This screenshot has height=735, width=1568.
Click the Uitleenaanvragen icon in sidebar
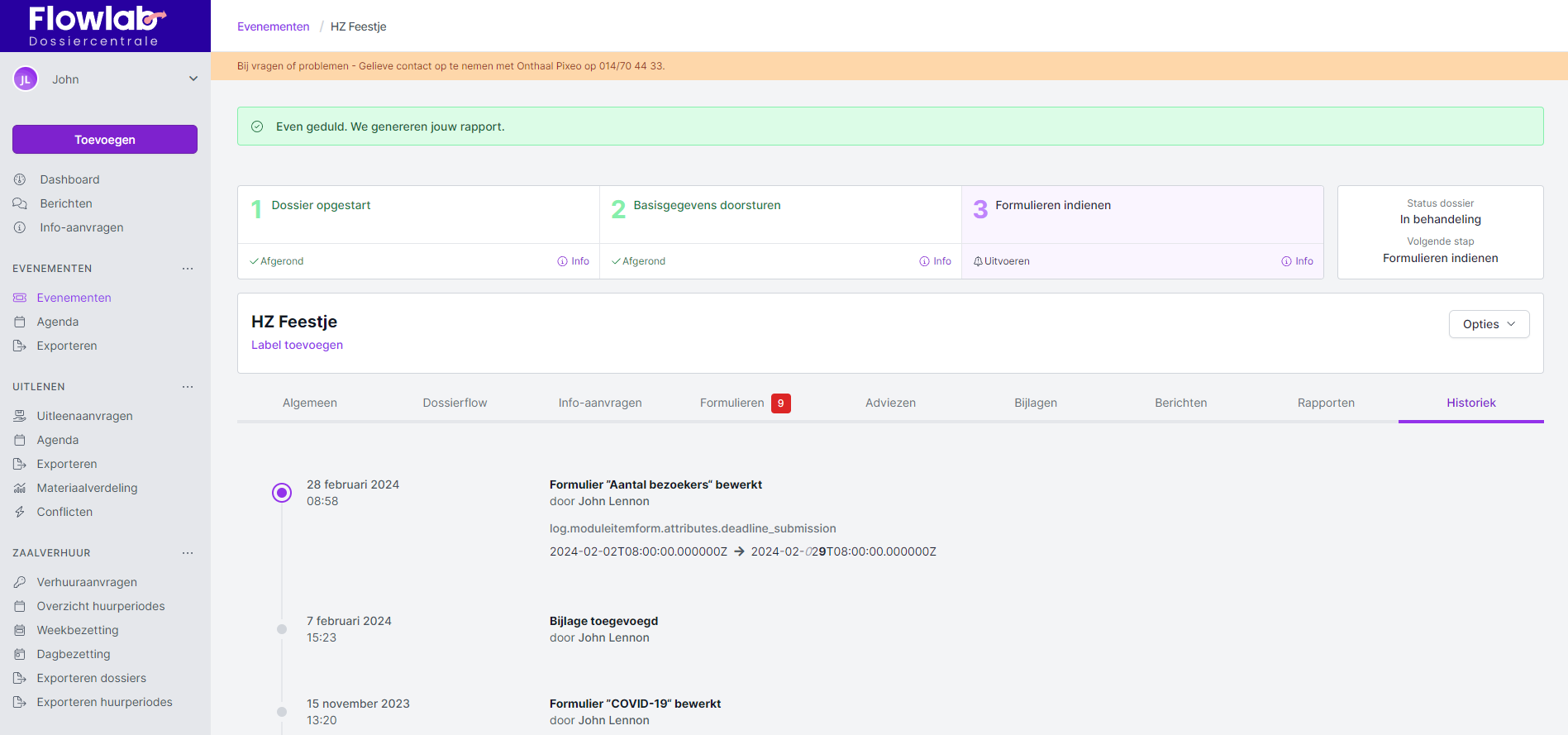coord(20,416)
